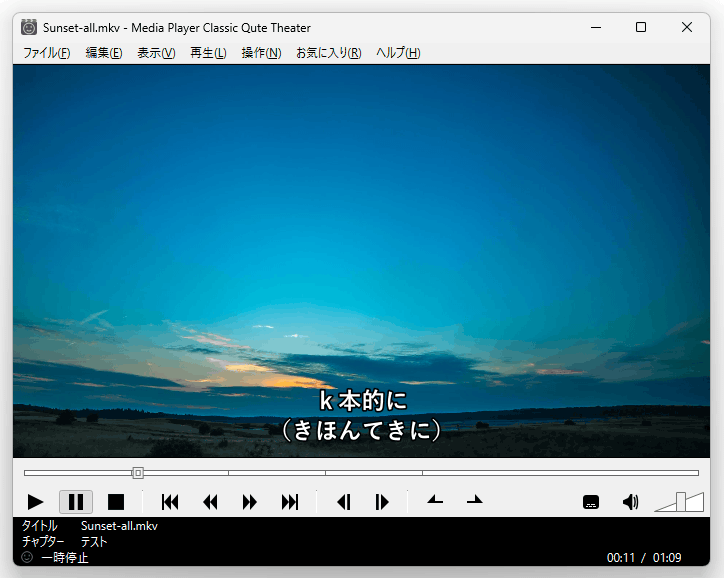Open the お気に入り(R) menu
Viewport: 724px width, 578px height.
329,53
